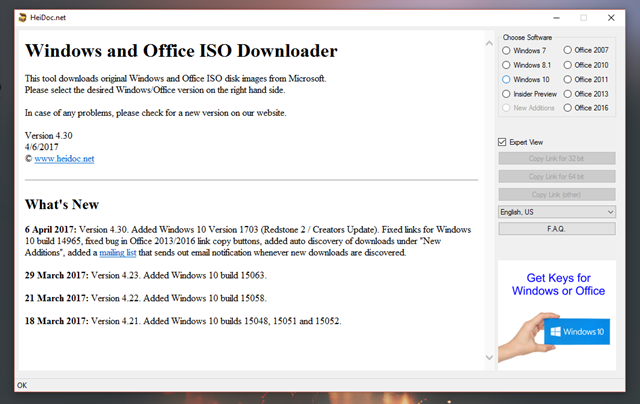Screen dimensions: 640x404
Task: Select the Windows 7 radio button
Action: tap(507, 49)
